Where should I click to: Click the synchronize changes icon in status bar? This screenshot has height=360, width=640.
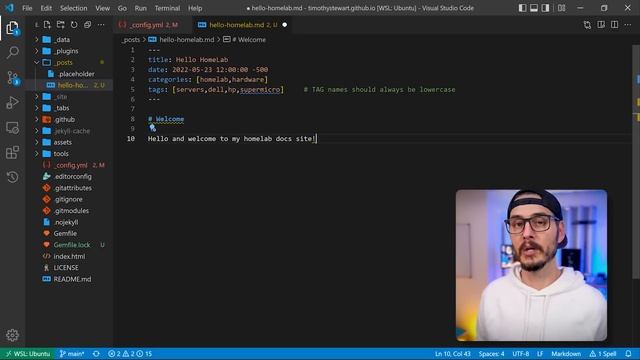(x=96, y=354)
